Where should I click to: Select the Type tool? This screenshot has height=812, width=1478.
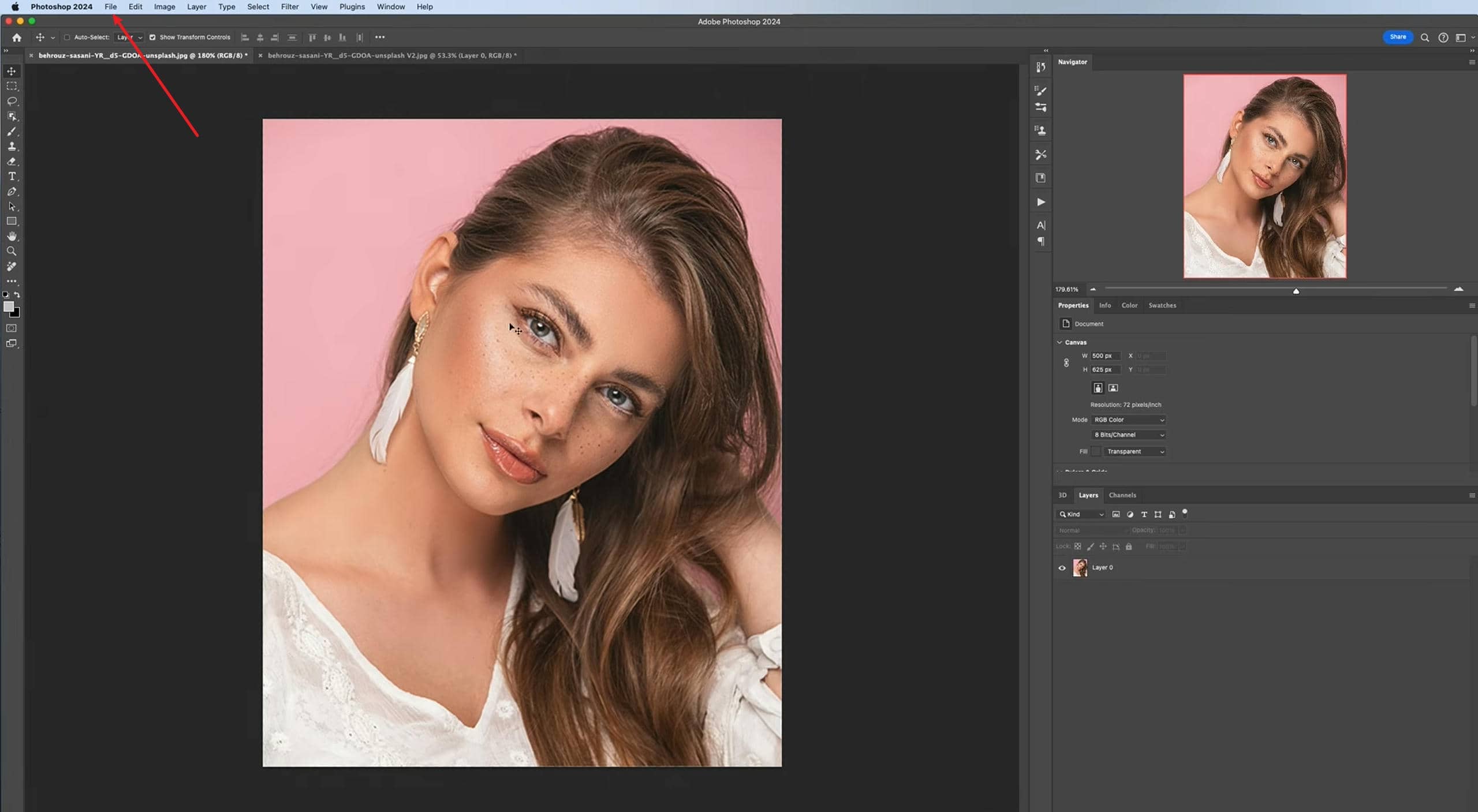click(x=12, y=177)
